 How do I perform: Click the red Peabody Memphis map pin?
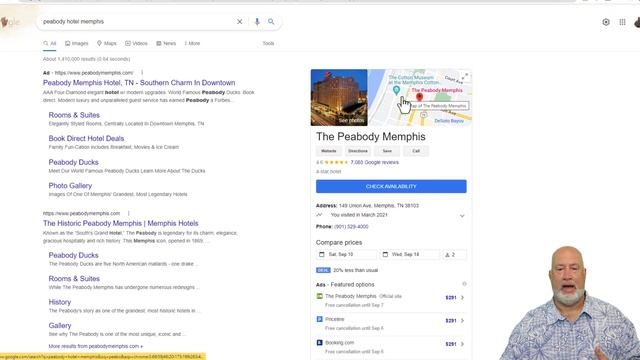[x=419, y=97]
